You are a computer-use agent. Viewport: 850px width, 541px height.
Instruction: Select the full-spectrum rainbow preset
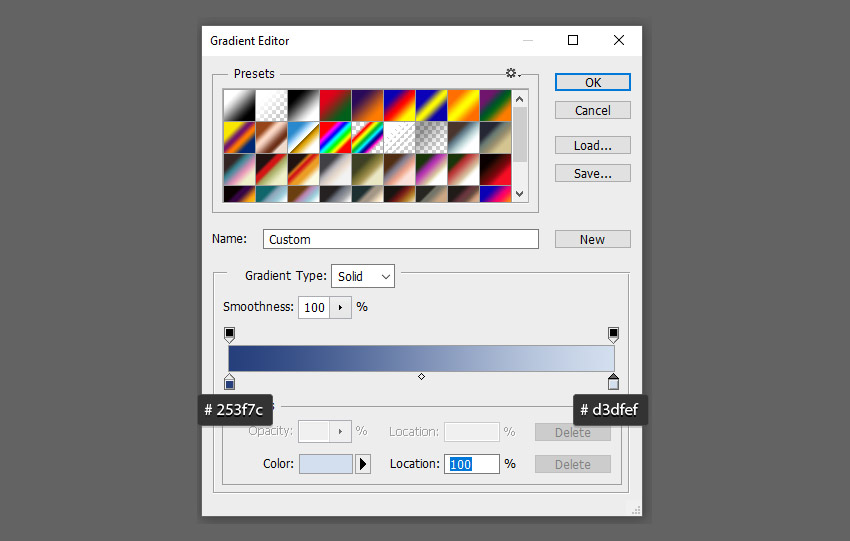point(335,137)
